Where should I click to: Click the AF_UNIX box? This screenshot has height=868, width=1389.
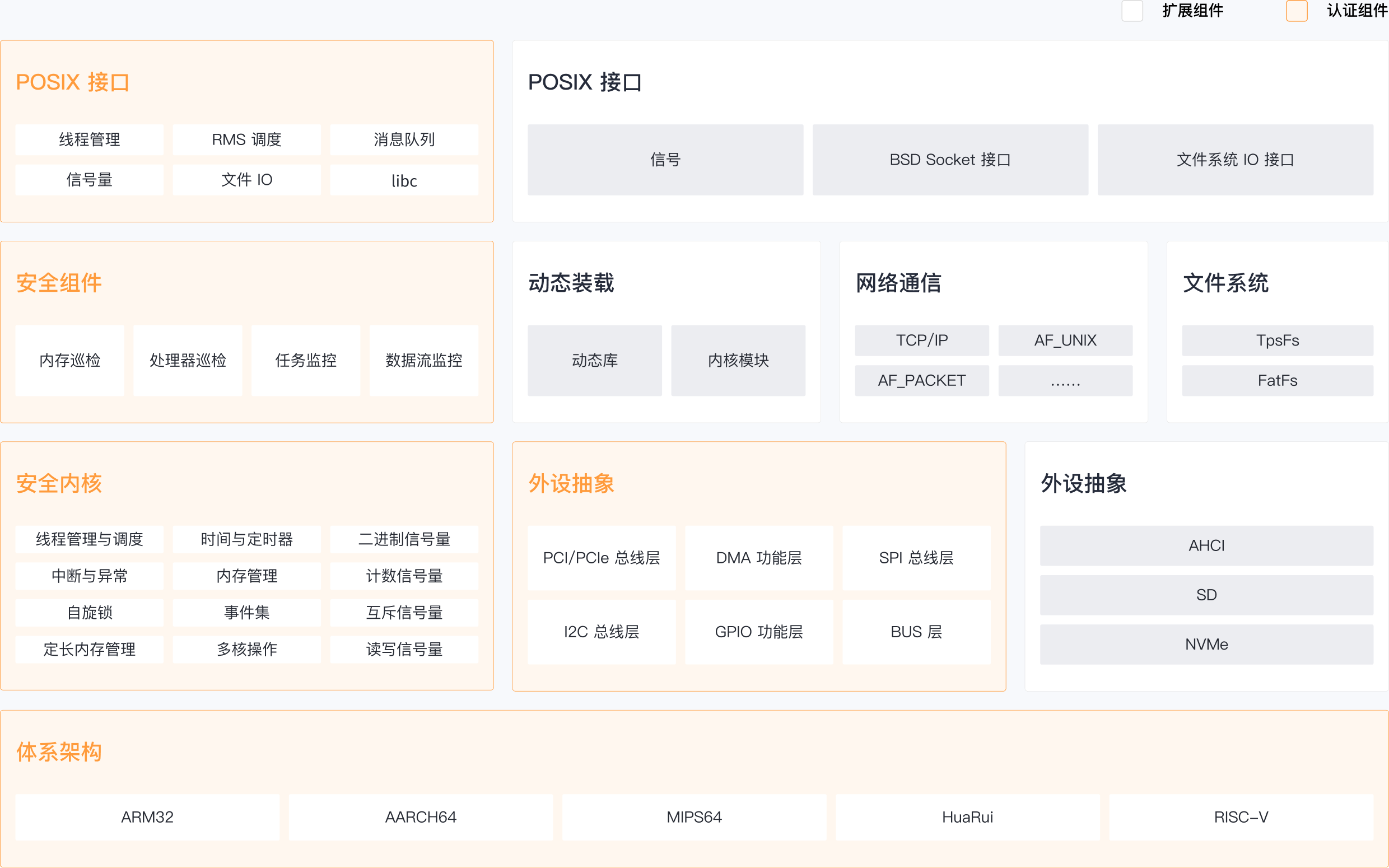(x=1065, y=340)
